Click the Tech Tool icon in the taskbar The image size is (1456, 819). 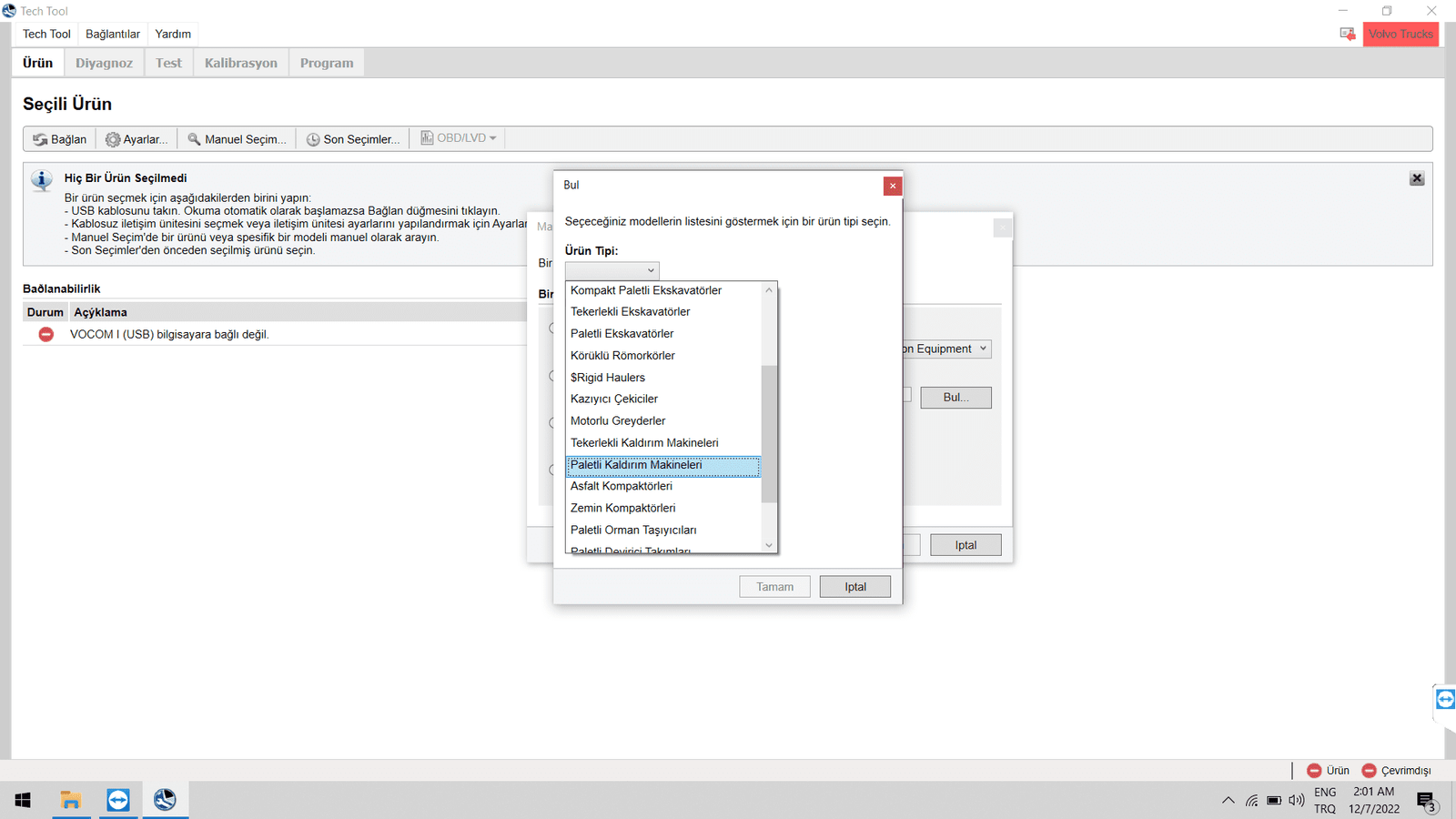(165, 800)
